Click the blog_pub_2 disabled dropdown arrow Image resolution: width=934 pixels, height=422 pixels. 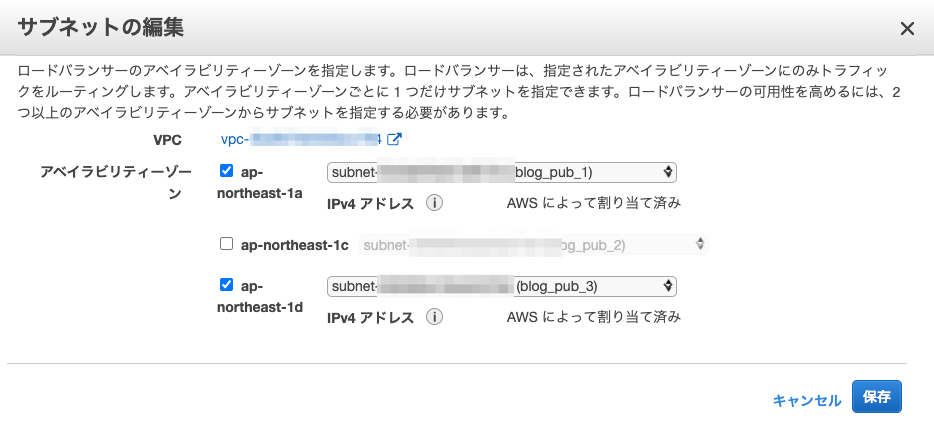700,244
